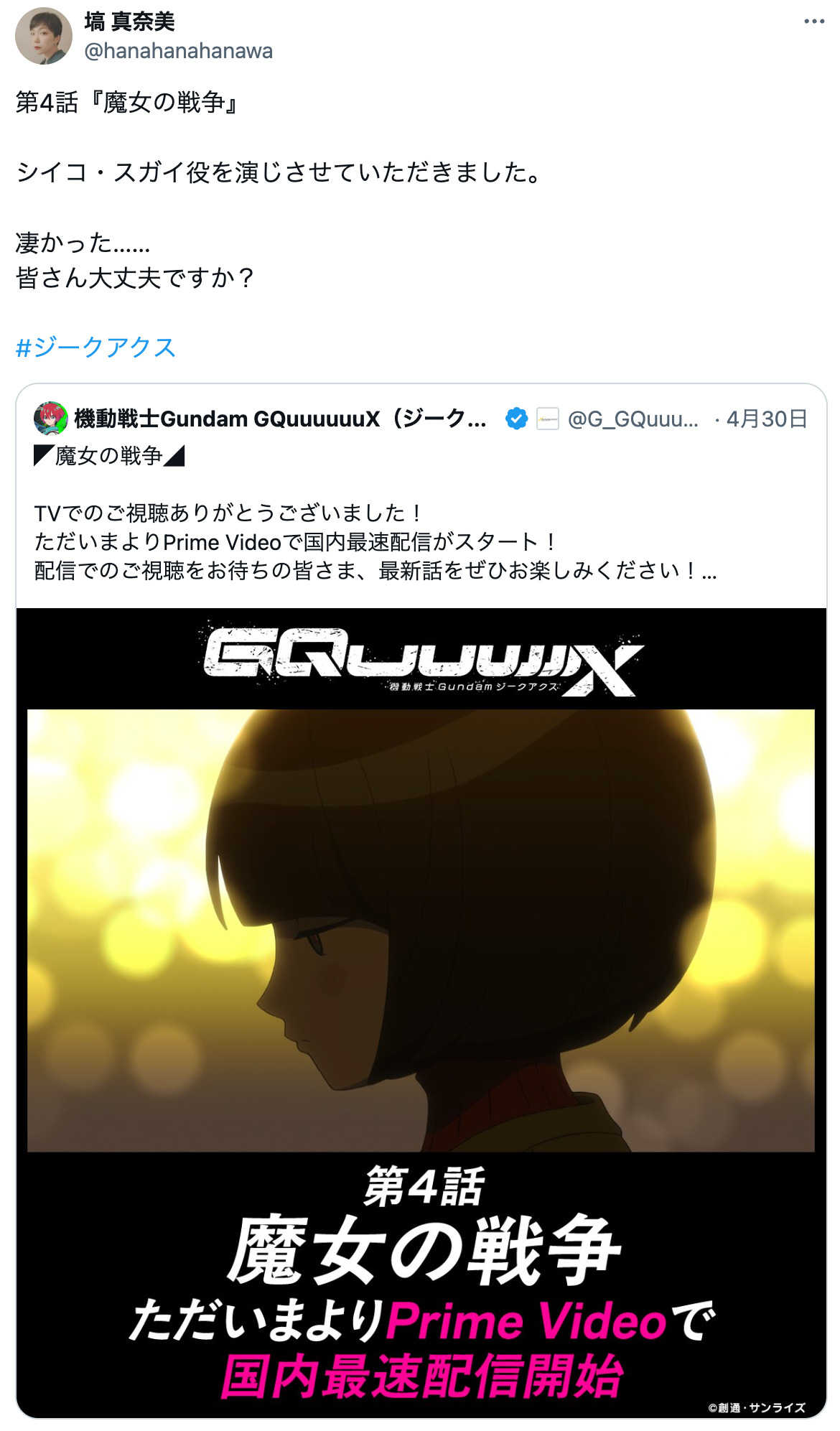Click the ◤魔女の戦争◢ heading in quoted tweet
Image resolution: width=840 pixels, height=1431 pixels.
109,456
